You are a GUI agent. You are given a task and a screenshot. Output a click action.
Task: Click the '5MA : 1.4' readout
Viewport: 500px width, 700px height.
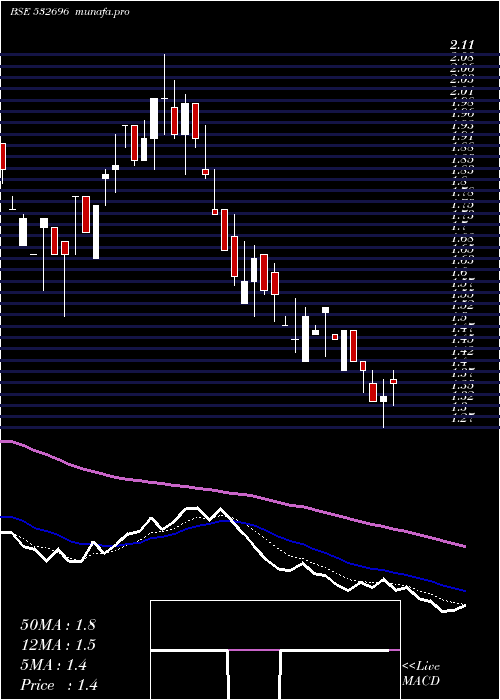coord(54,665)
